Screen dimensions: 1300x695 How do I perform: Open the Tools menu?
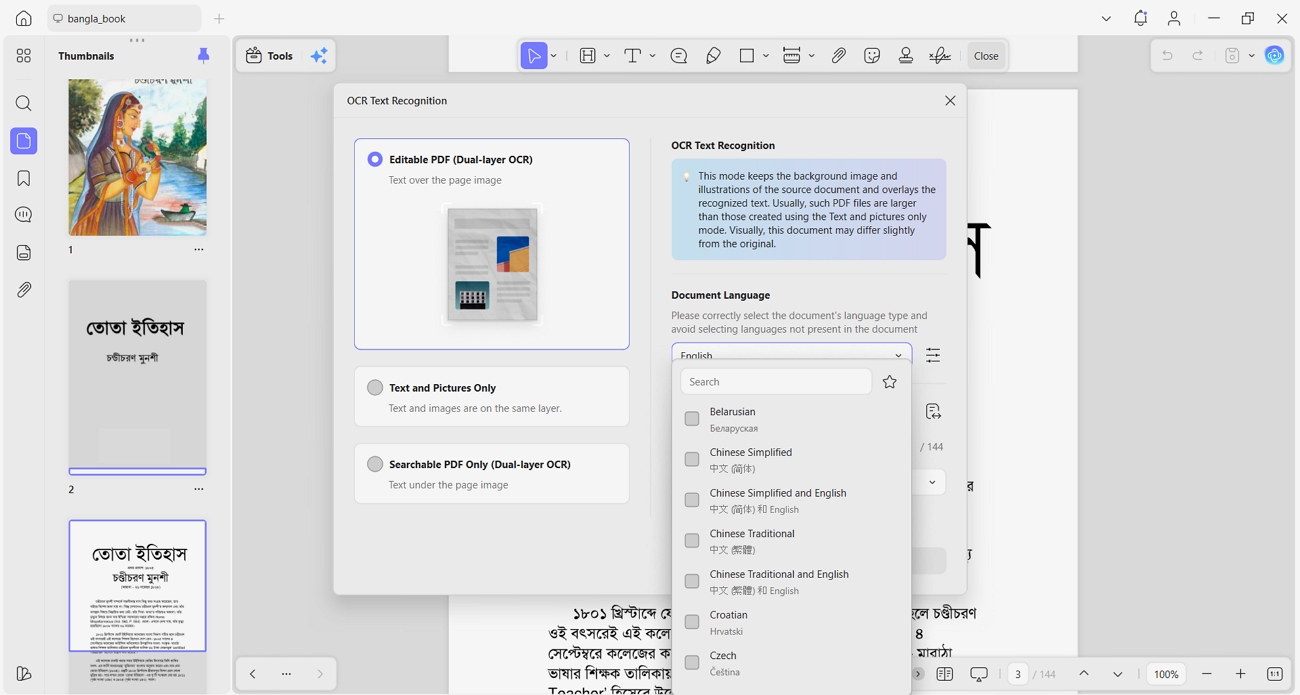tap(269, 56)
